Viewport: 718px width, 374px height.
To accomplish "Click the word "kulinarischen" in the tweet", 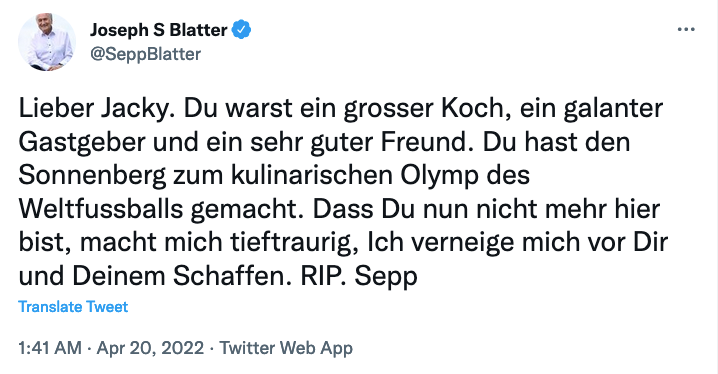I will pos(311,177).
